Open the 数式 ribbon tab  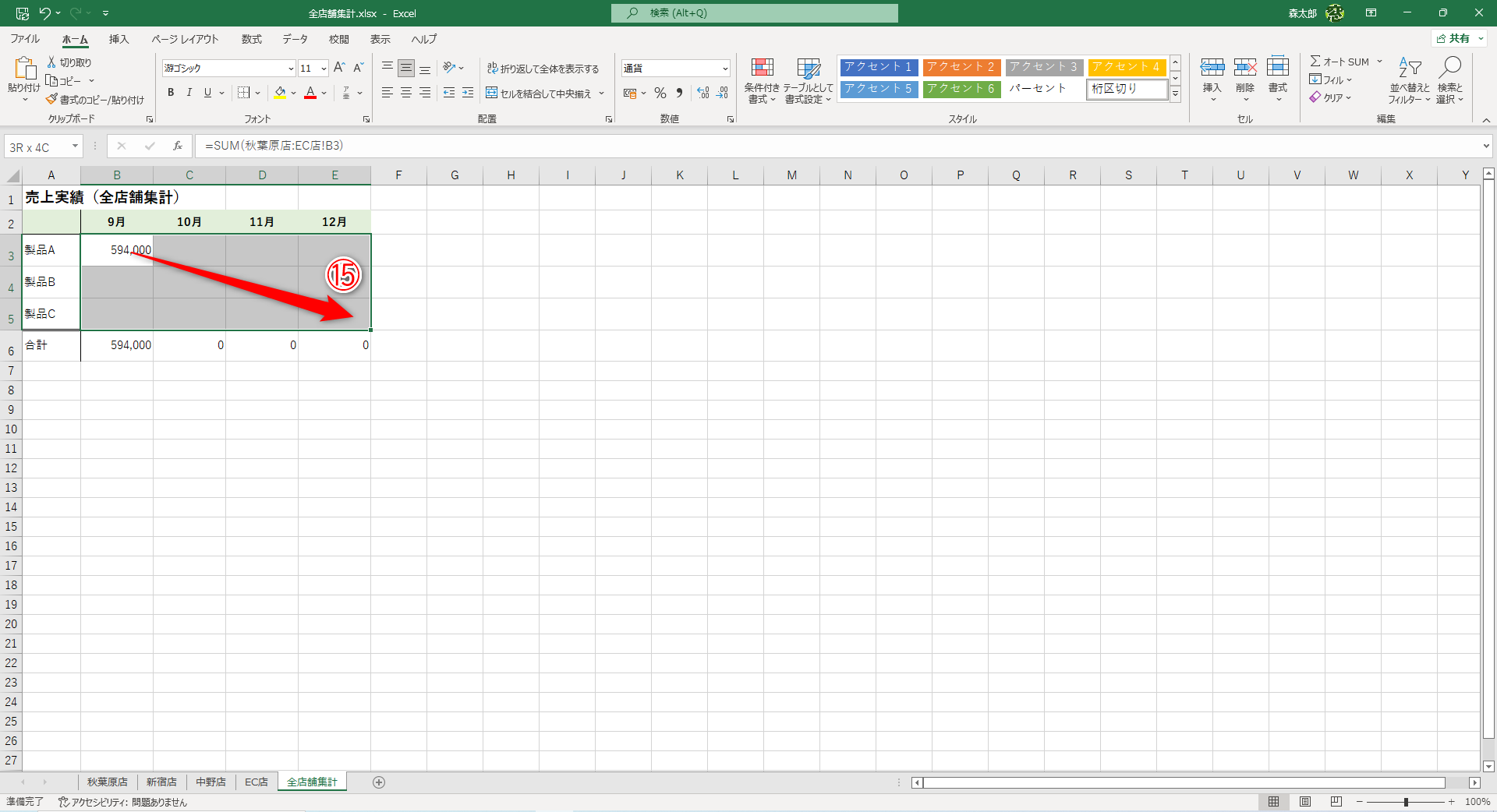(251, 39)
